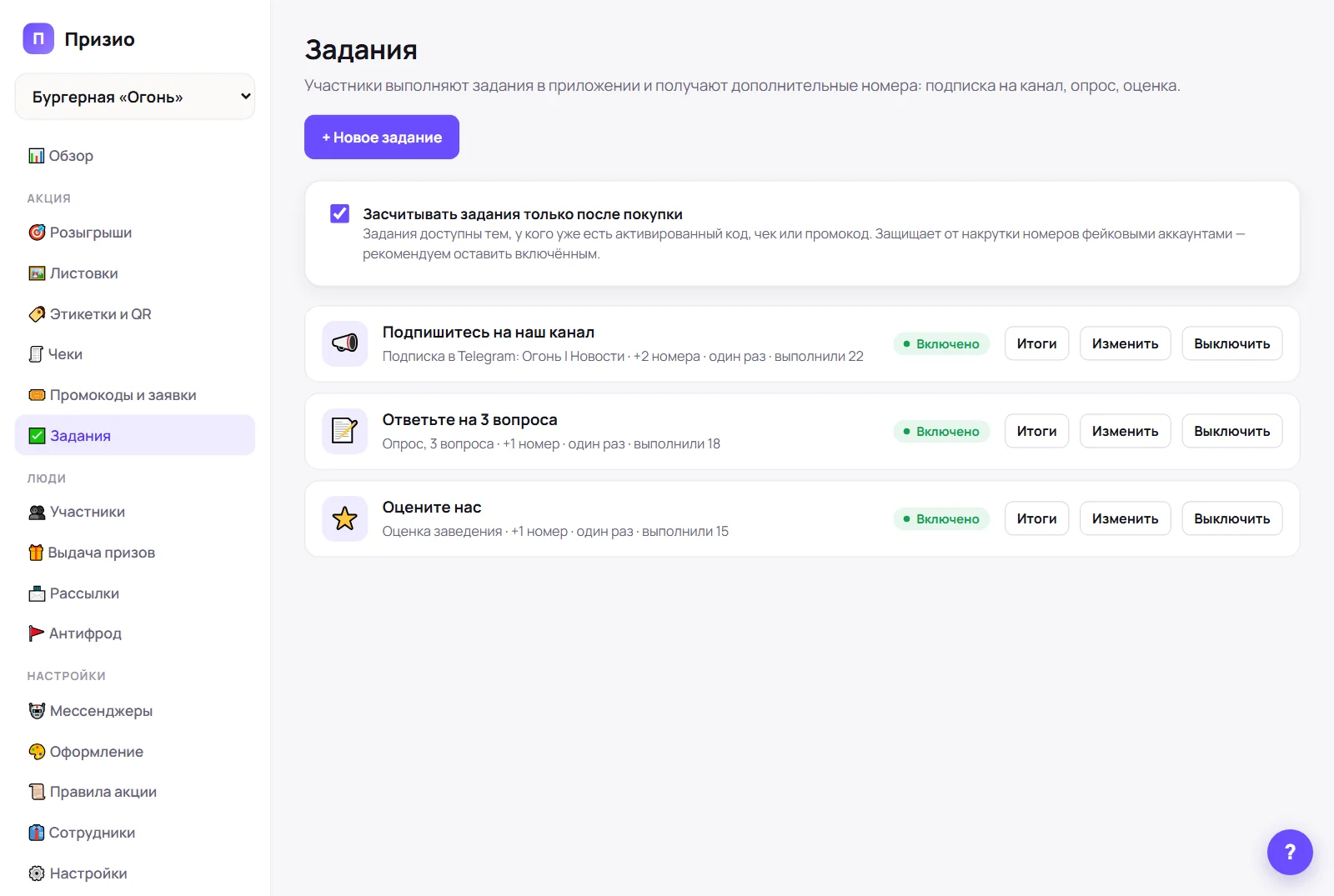Open the Обзор chart icon

(37, 156)
